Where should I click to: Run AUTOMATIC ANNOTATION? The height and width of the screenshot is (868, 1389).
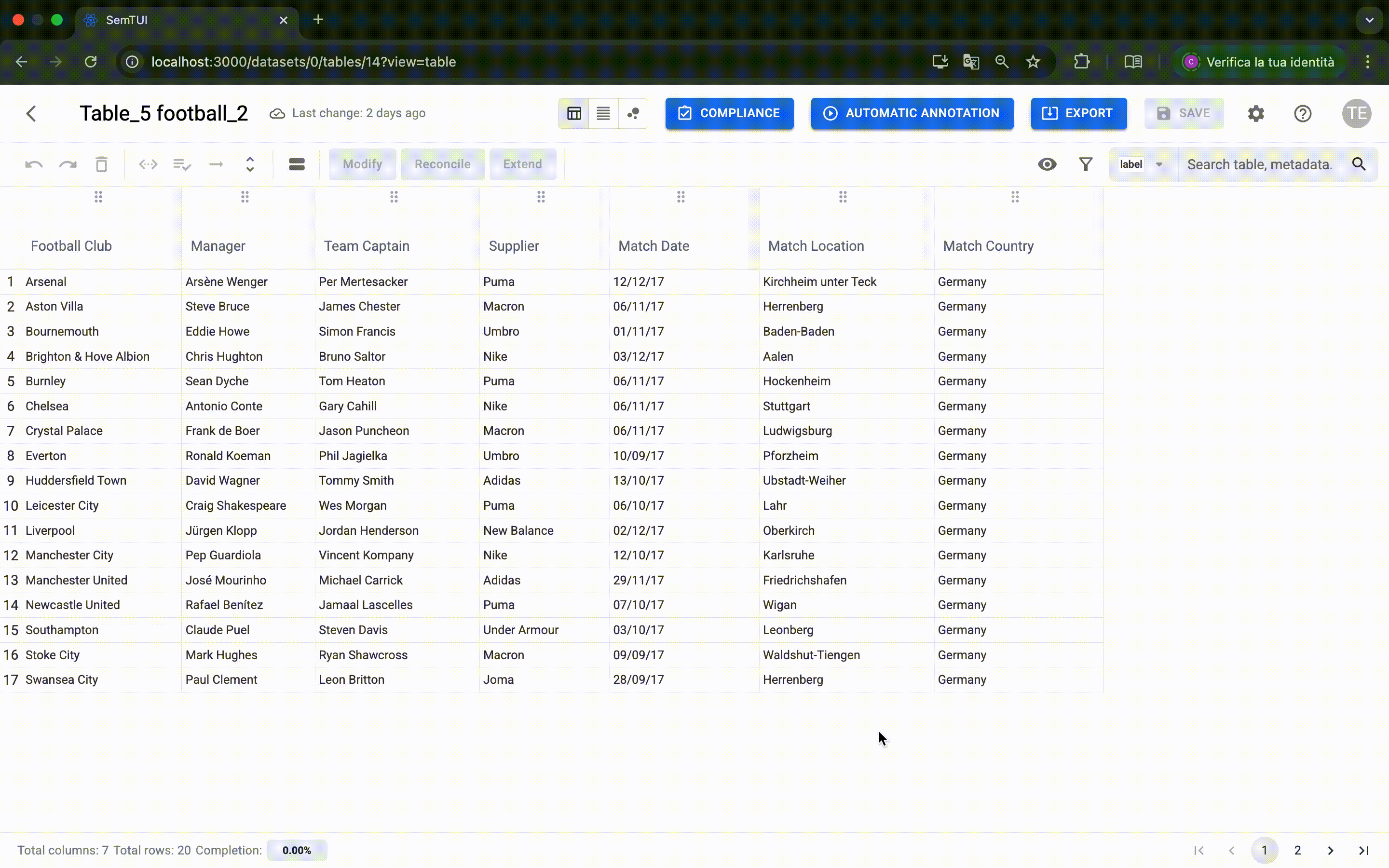click(x=912, y=113)
